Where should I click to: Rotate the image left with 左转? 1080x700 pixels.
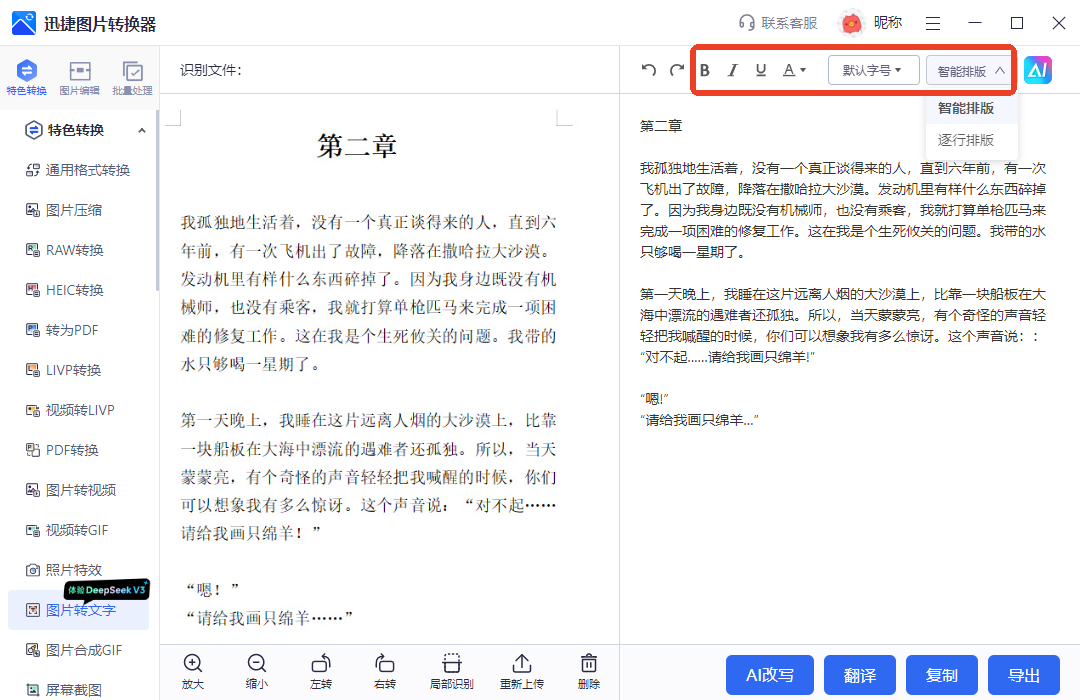321,672
